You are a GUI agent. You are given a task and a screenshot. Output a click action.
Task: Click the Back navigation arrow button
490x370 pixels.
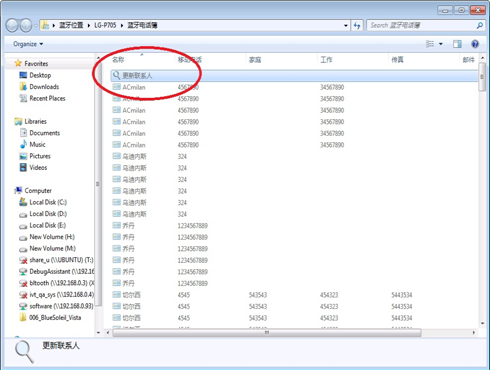tap(12, 25)
